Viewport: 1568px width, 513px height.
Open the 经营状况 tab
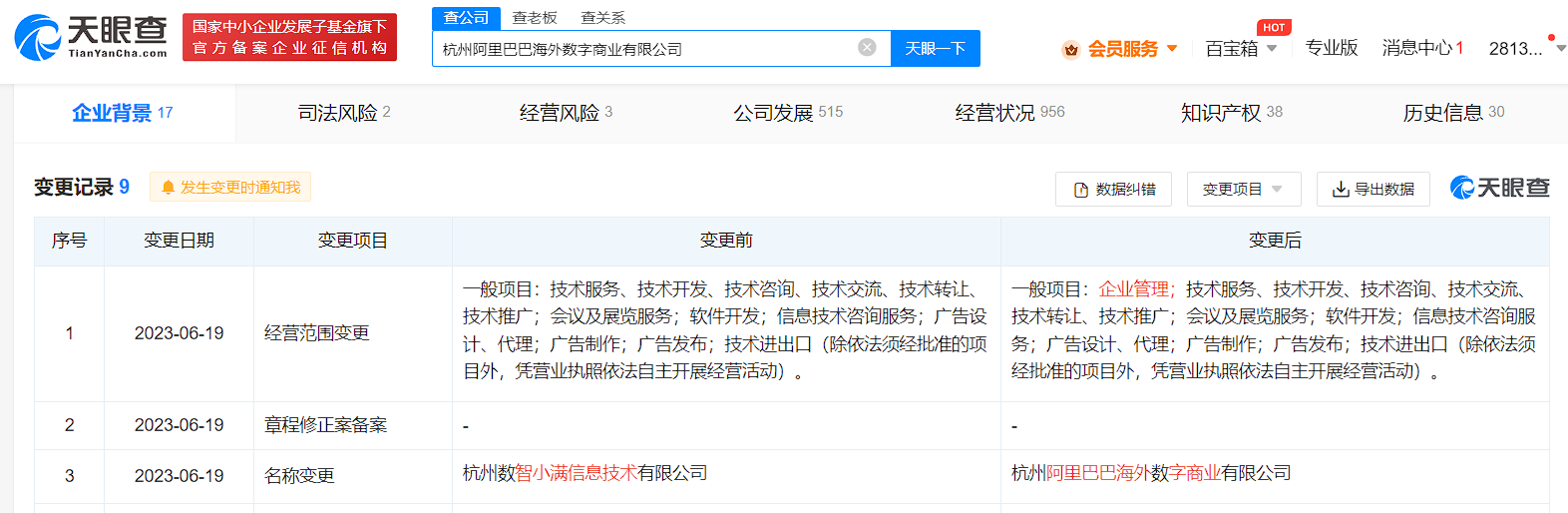point(1010,113)
